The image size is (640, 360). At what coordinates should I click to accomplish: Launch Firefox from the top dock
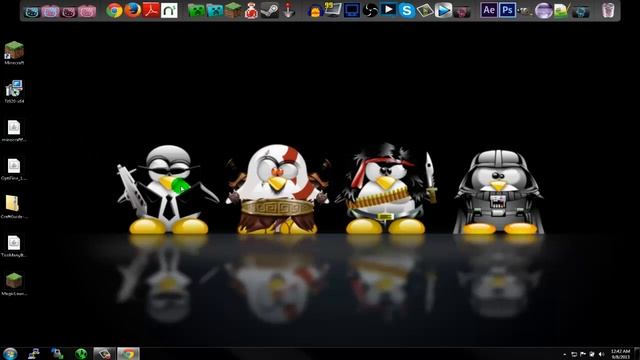pyautogui.click(x=133, y=10)
